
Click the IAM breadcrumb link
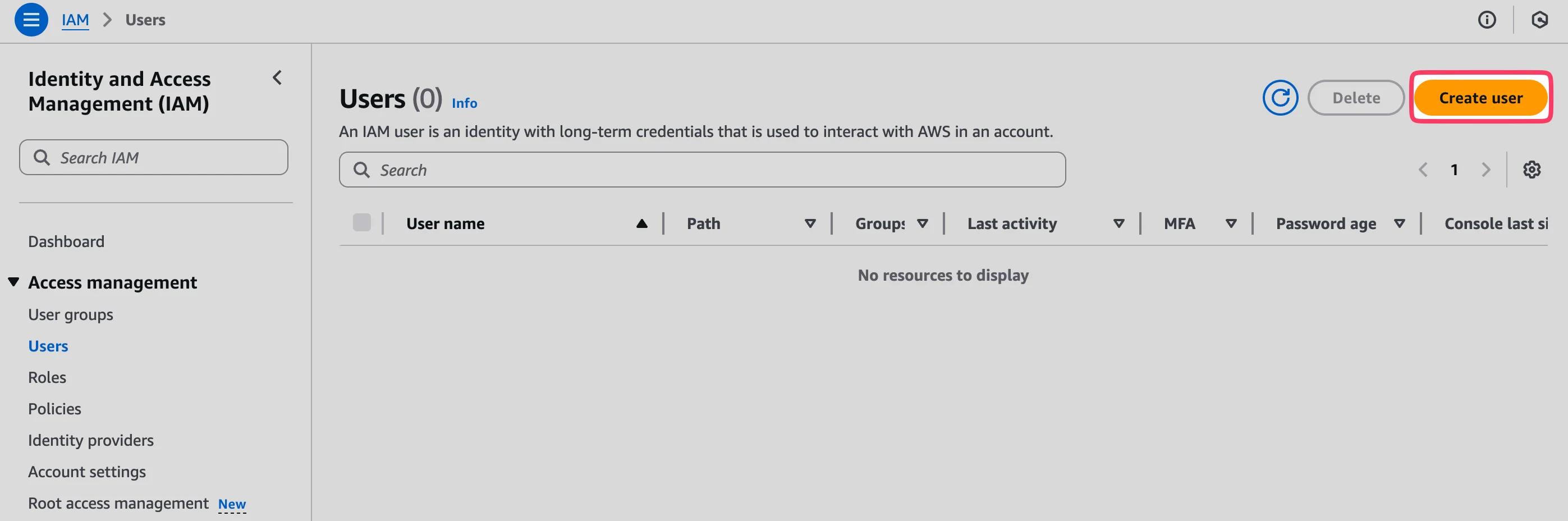pos(75,20)
